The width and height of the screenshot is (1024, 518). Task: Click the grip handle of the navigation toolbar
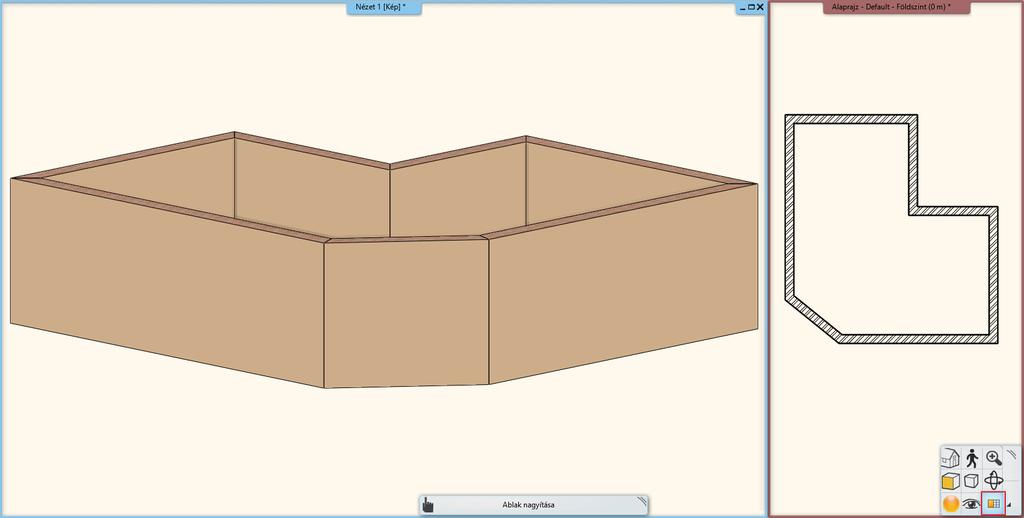pos(1012,453)
